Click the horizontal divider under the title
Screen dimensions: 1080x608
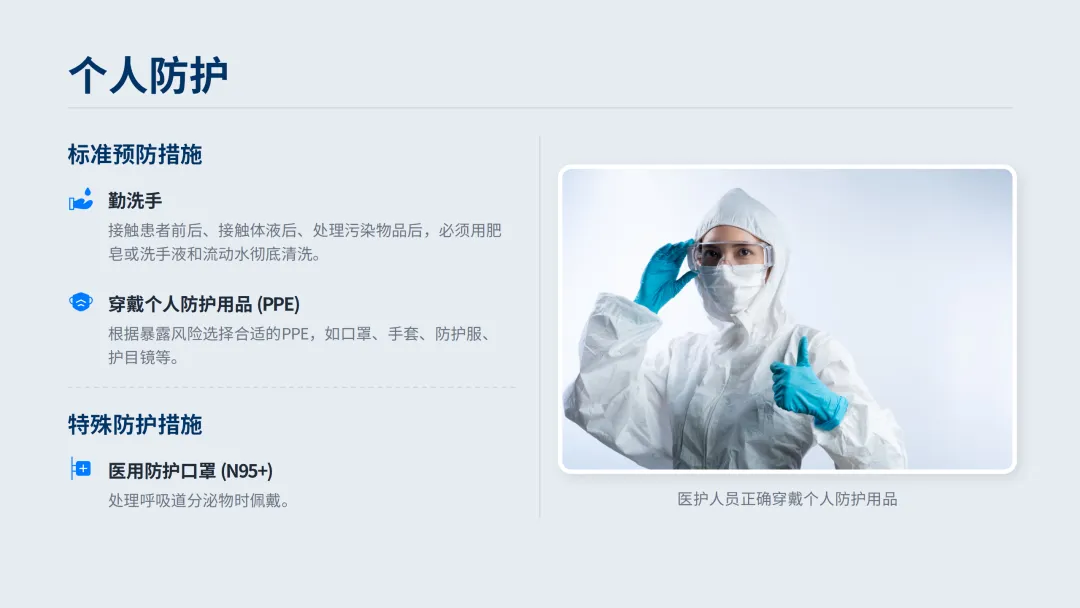[x=540, y=107]
